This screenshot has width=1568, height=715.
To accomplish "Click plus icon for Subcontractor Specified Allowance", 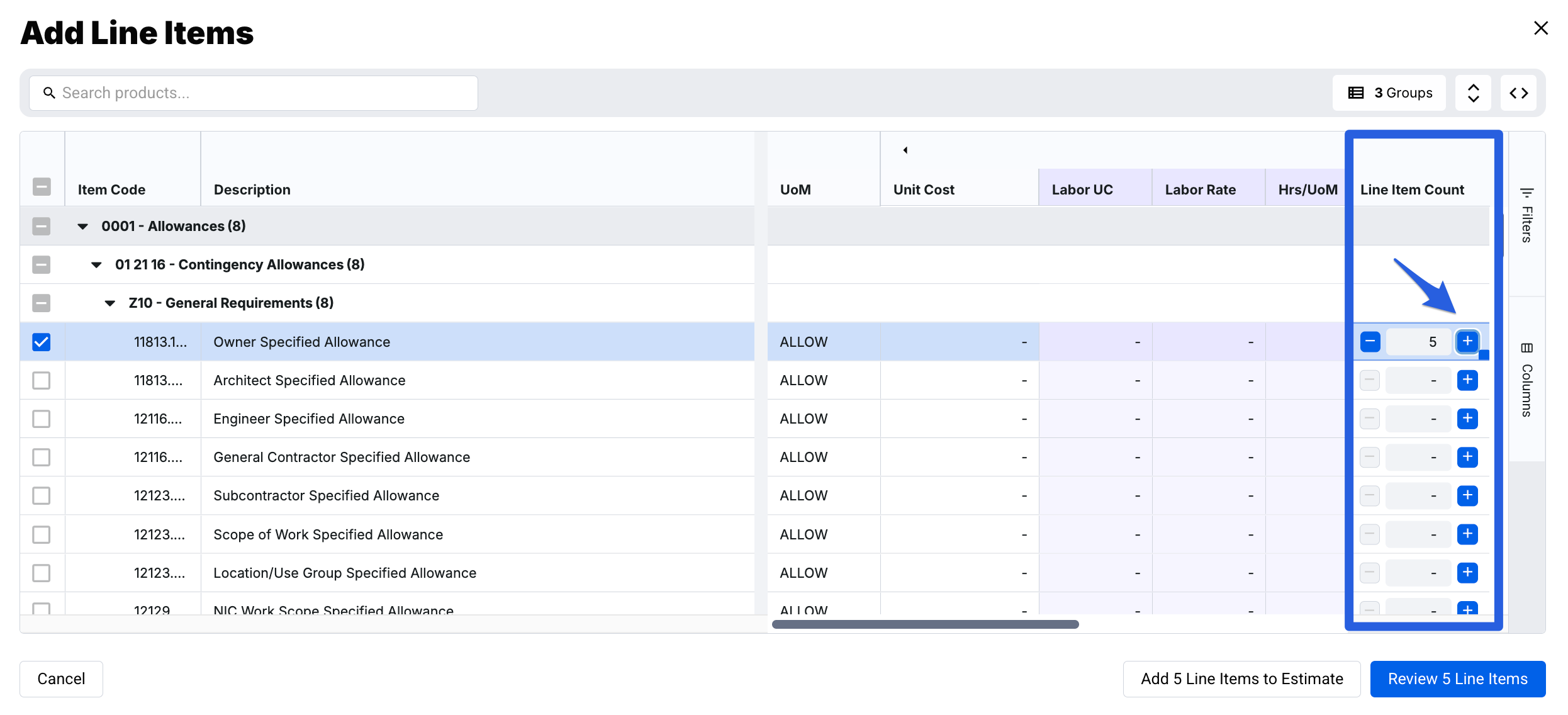I will coord(1467,496).
